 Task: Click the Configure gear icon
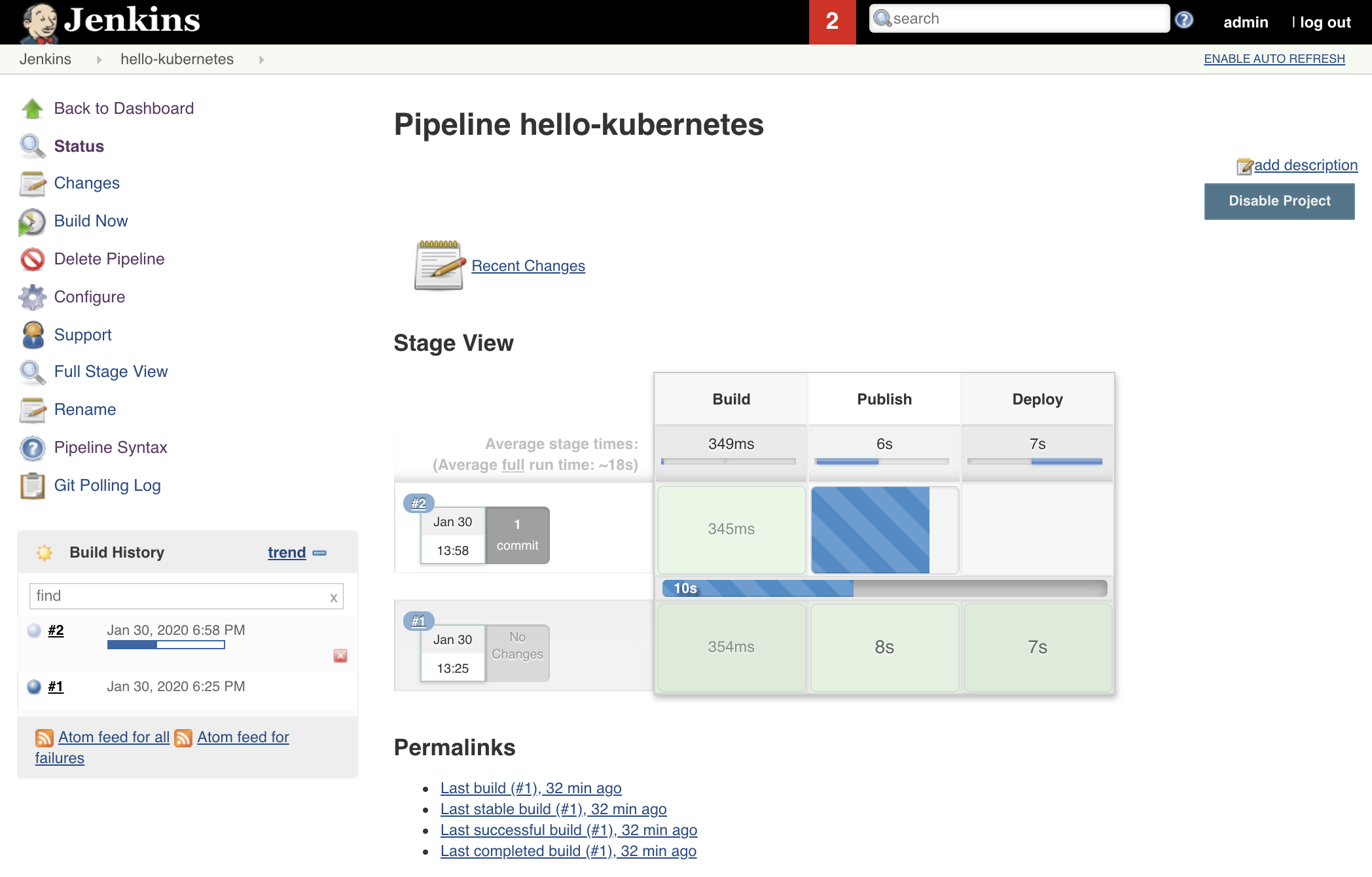(32, 297)
